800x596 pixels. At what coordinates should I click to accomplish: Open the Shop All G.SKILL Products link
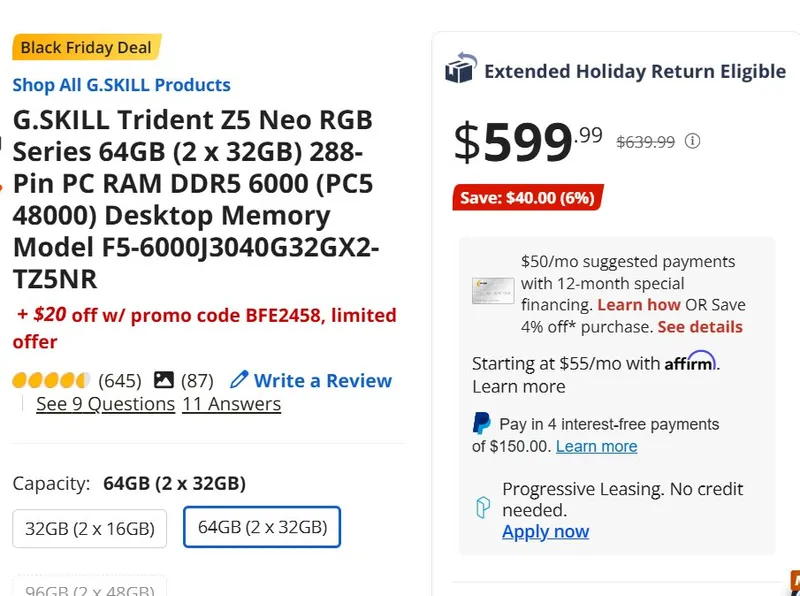(121, 85)
